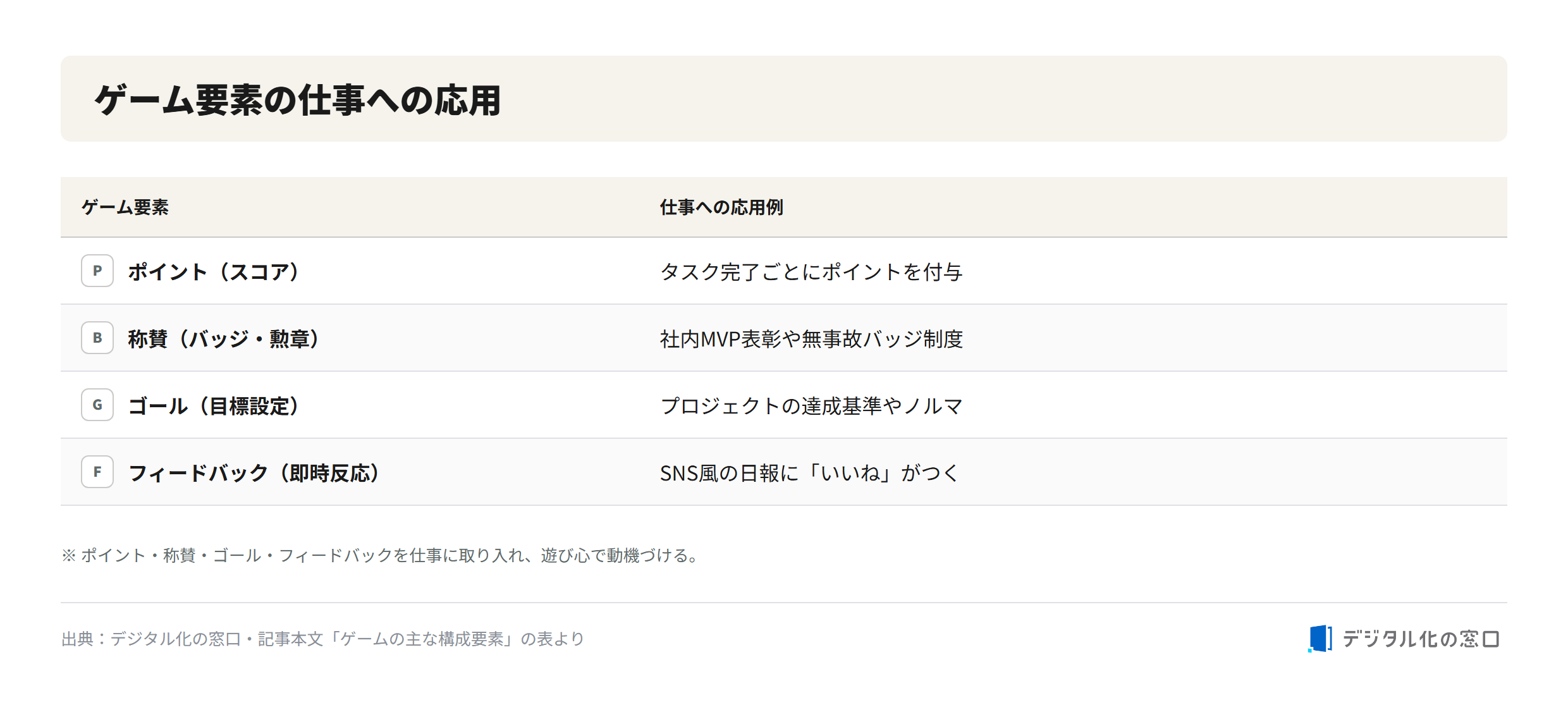Click the blue デジタル化の窓口 logo icon
Viewport: 1568px width, 712px height.
click(1320, 639)
